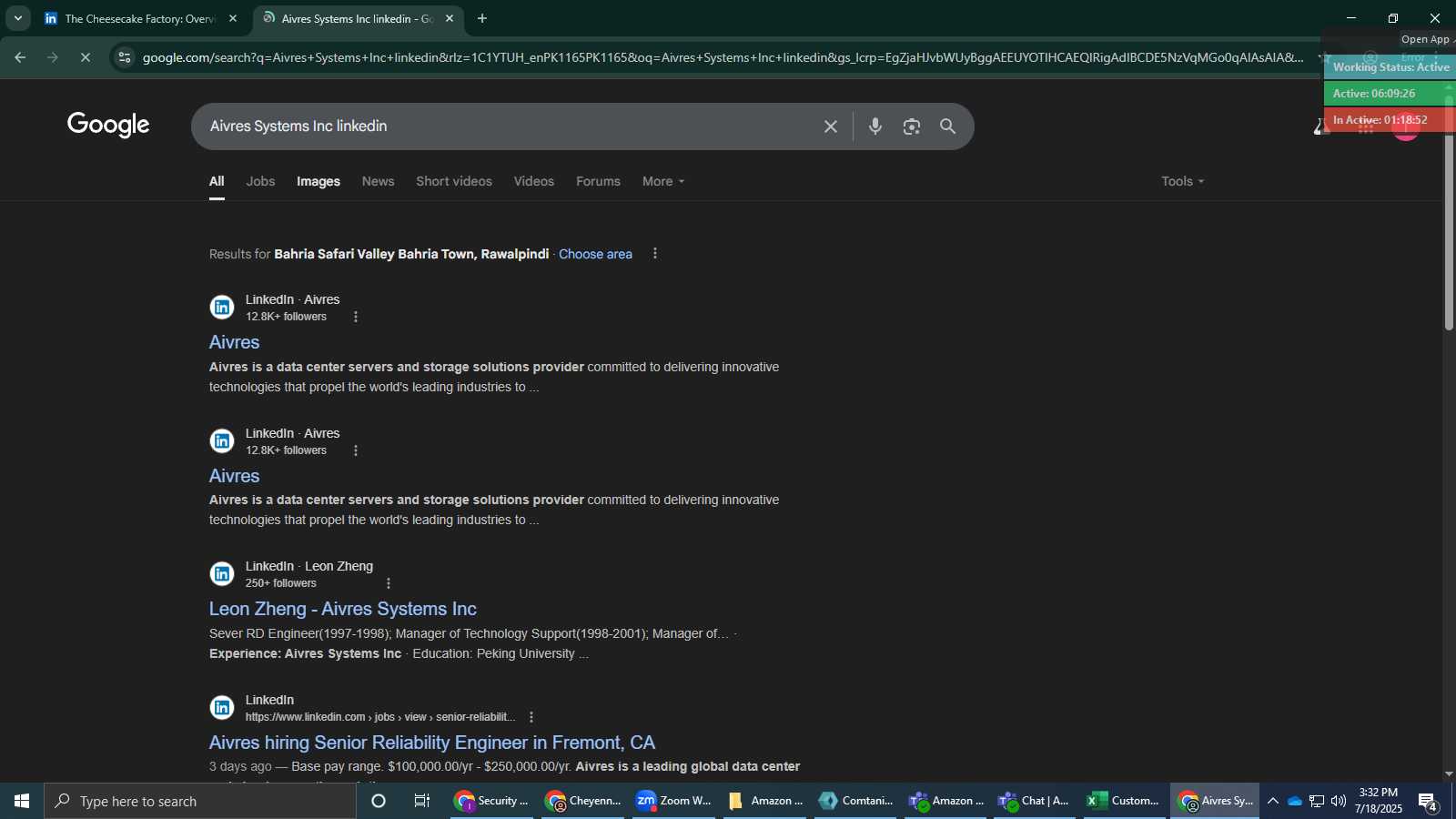Screen dimensions: 1456x819
Task: Open Task View on taskbar
Action: tap(422, 801)
